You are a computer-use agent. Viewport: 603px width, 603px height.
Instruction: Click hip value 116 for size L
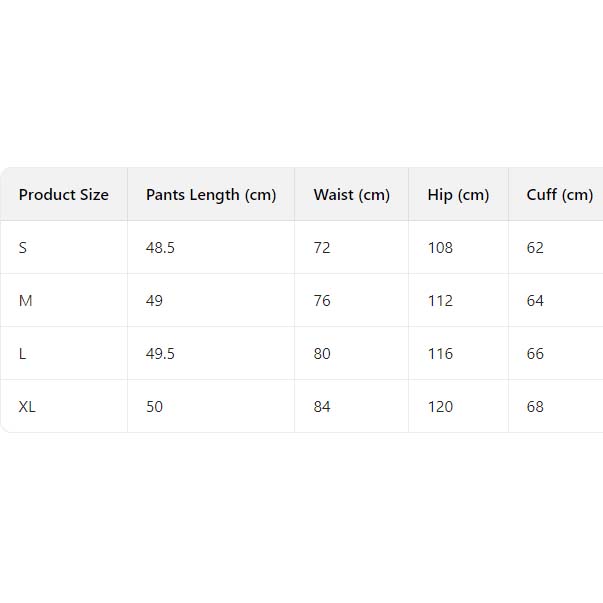point(440,354)
